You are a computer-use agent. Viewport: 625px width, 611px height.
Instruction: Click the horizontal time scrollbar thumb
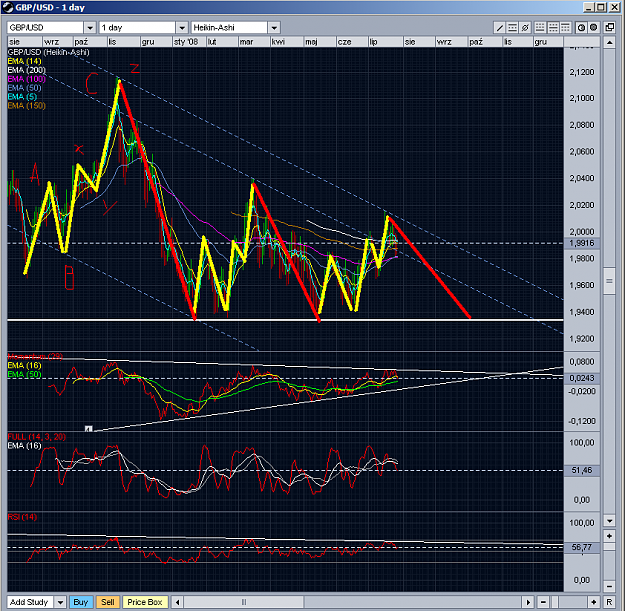point(244,602)
